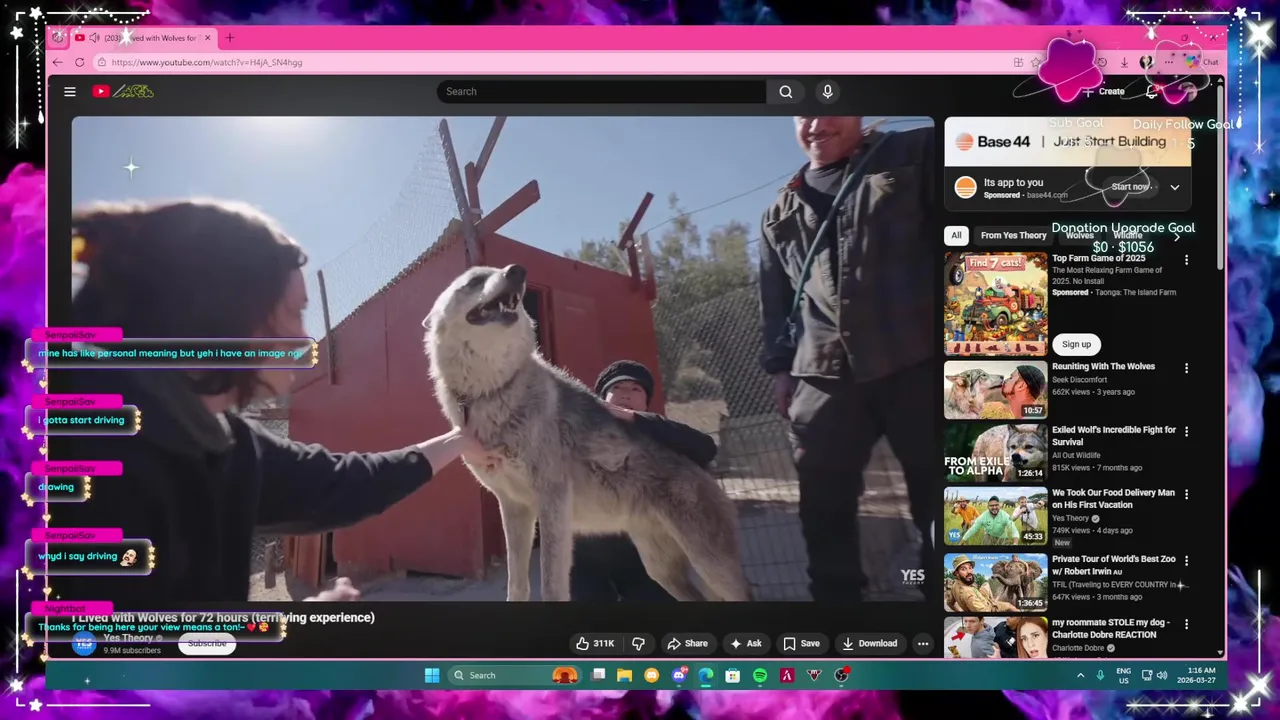This screenshot has height=720, width=1280.
Task: Click Start now on the Base44 ad
Action: 1130,187
